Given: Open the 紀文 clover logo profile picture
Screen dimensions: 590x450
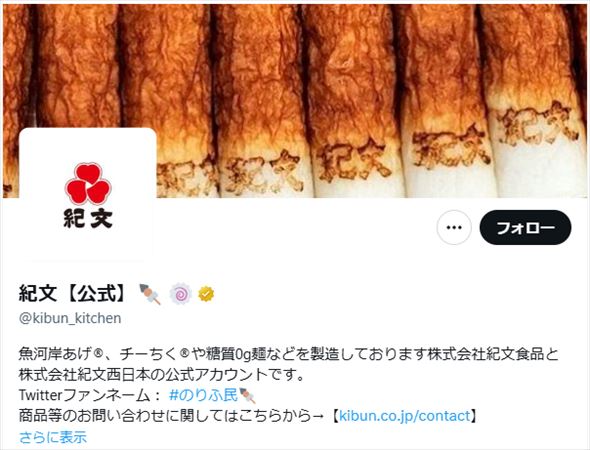Looking at the screenshot, I should coord(88,195).
